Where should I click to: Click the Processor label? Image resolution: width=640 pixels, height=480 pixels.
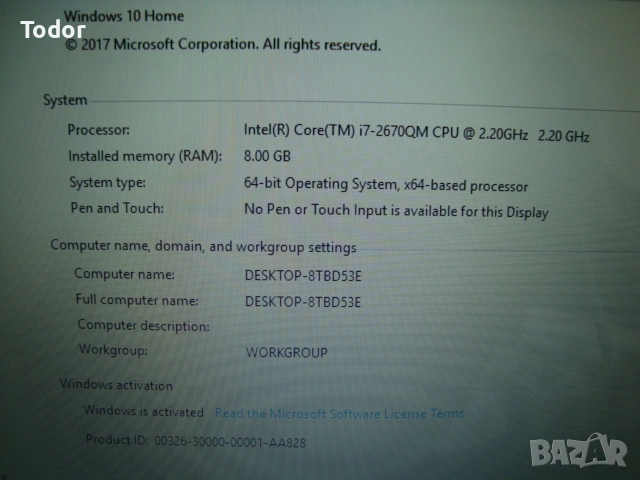98,129
